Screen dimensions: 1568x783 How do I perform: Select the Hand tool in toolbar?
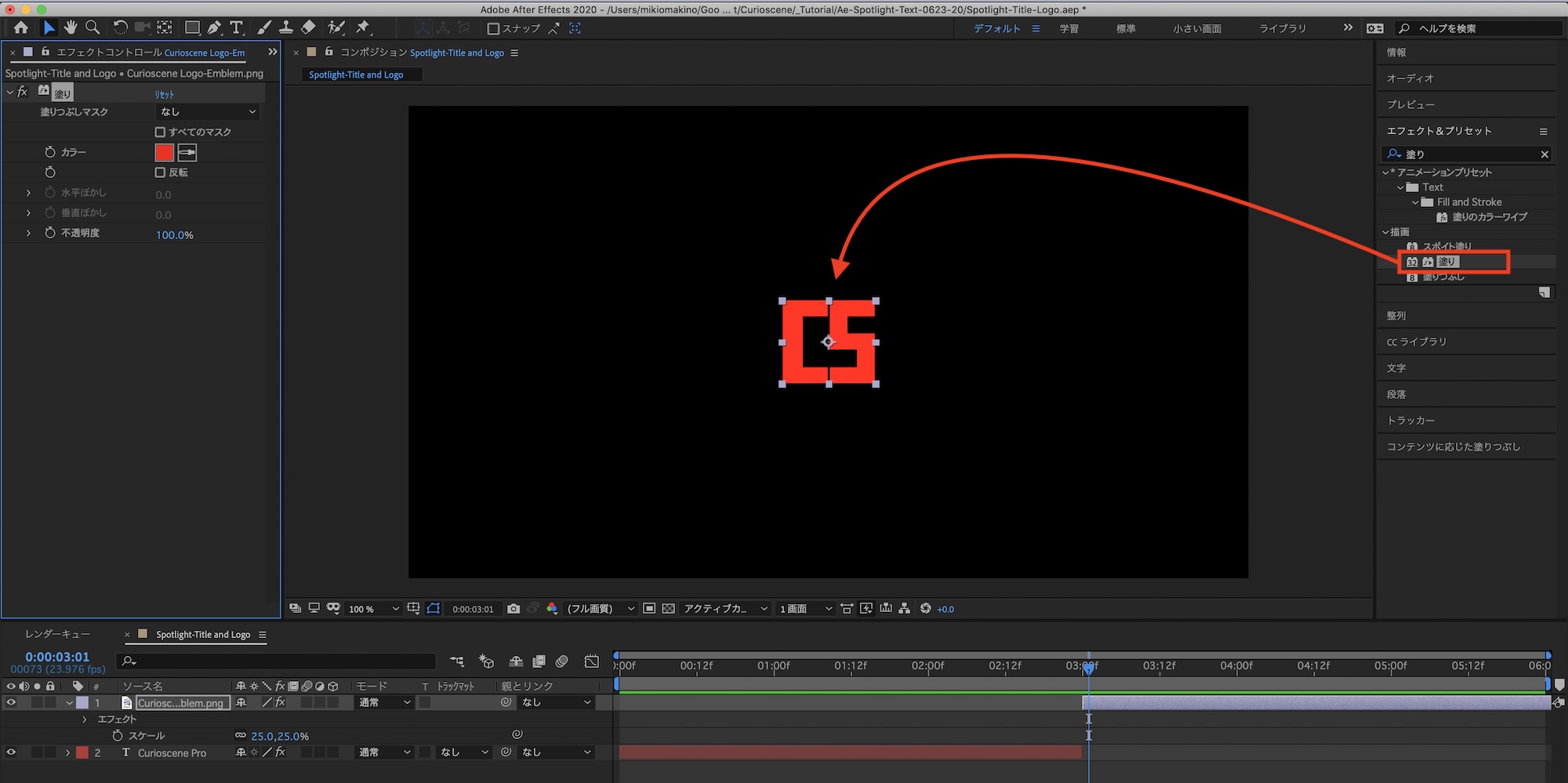(71, 27)
